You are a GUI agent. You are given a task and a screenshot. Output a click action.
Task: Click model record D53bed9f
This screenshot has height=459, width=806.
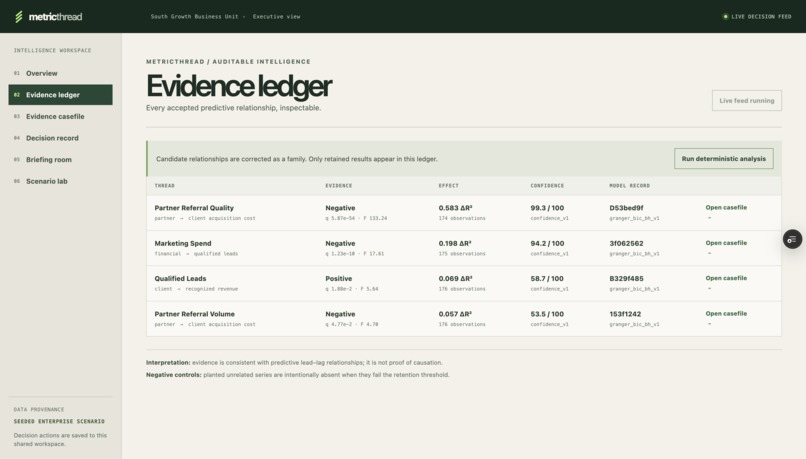pyautogui.click(x=626, y=208)
